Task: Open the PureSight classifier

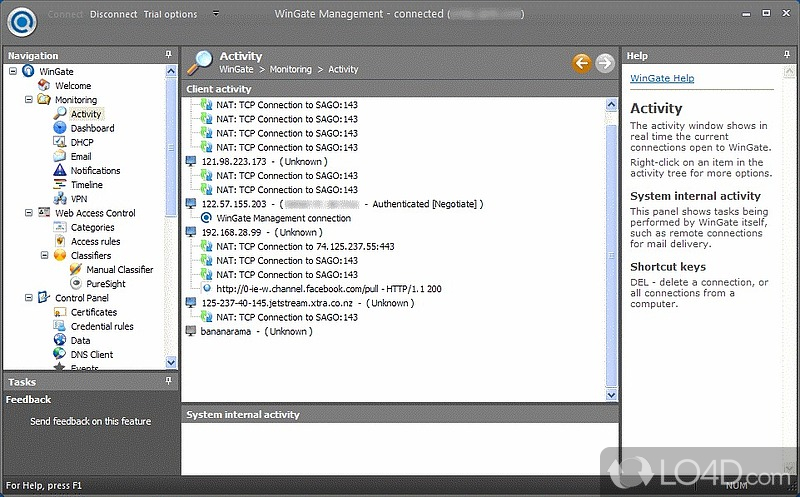Action: point(105,284)
